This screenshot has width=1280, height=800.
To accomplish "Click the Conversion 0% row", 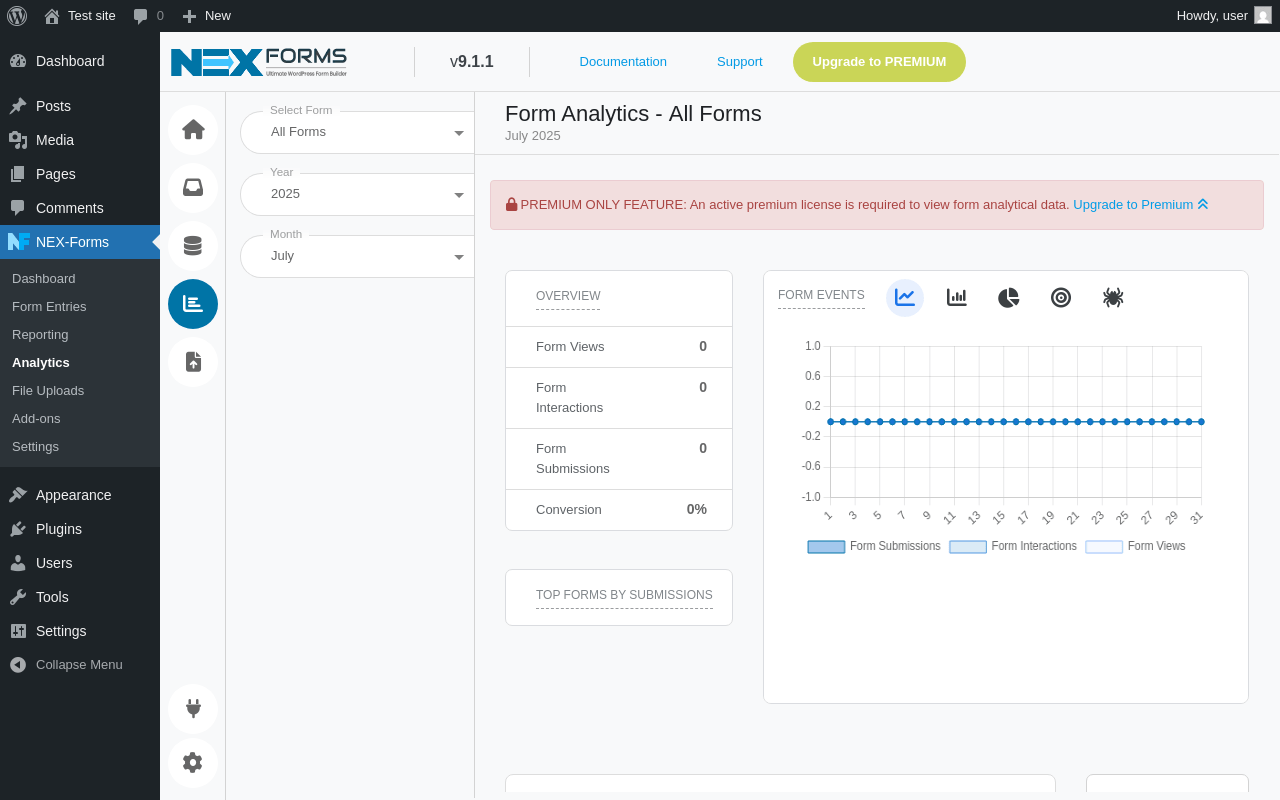I will click(619, 510).
